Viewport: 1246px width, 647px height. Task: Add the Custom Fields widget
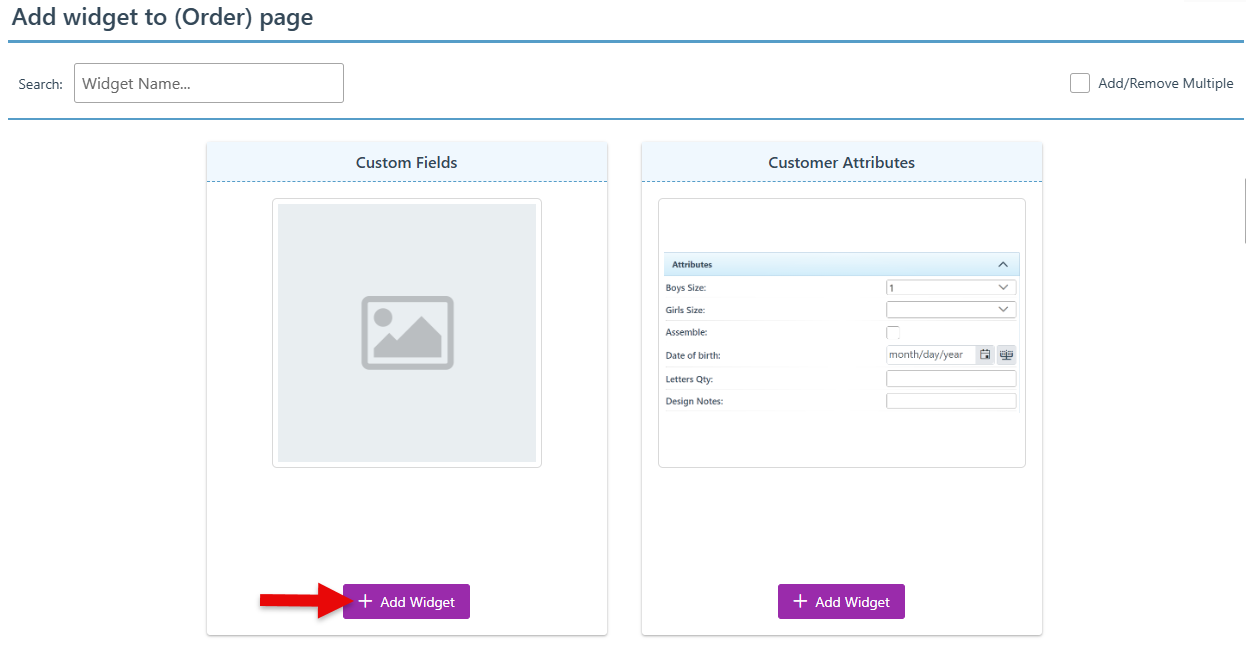(406, 602)
